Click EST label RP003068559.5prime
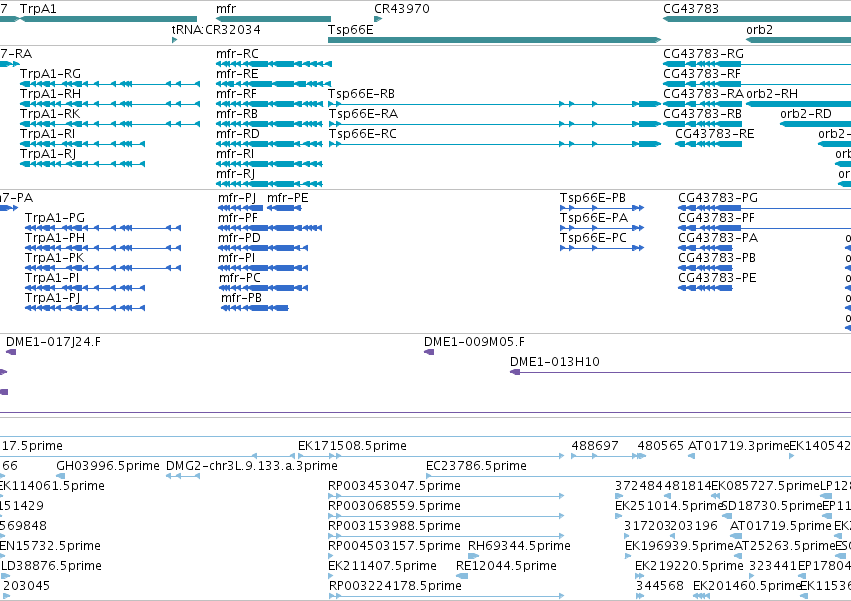 click(x=395, y=506)
